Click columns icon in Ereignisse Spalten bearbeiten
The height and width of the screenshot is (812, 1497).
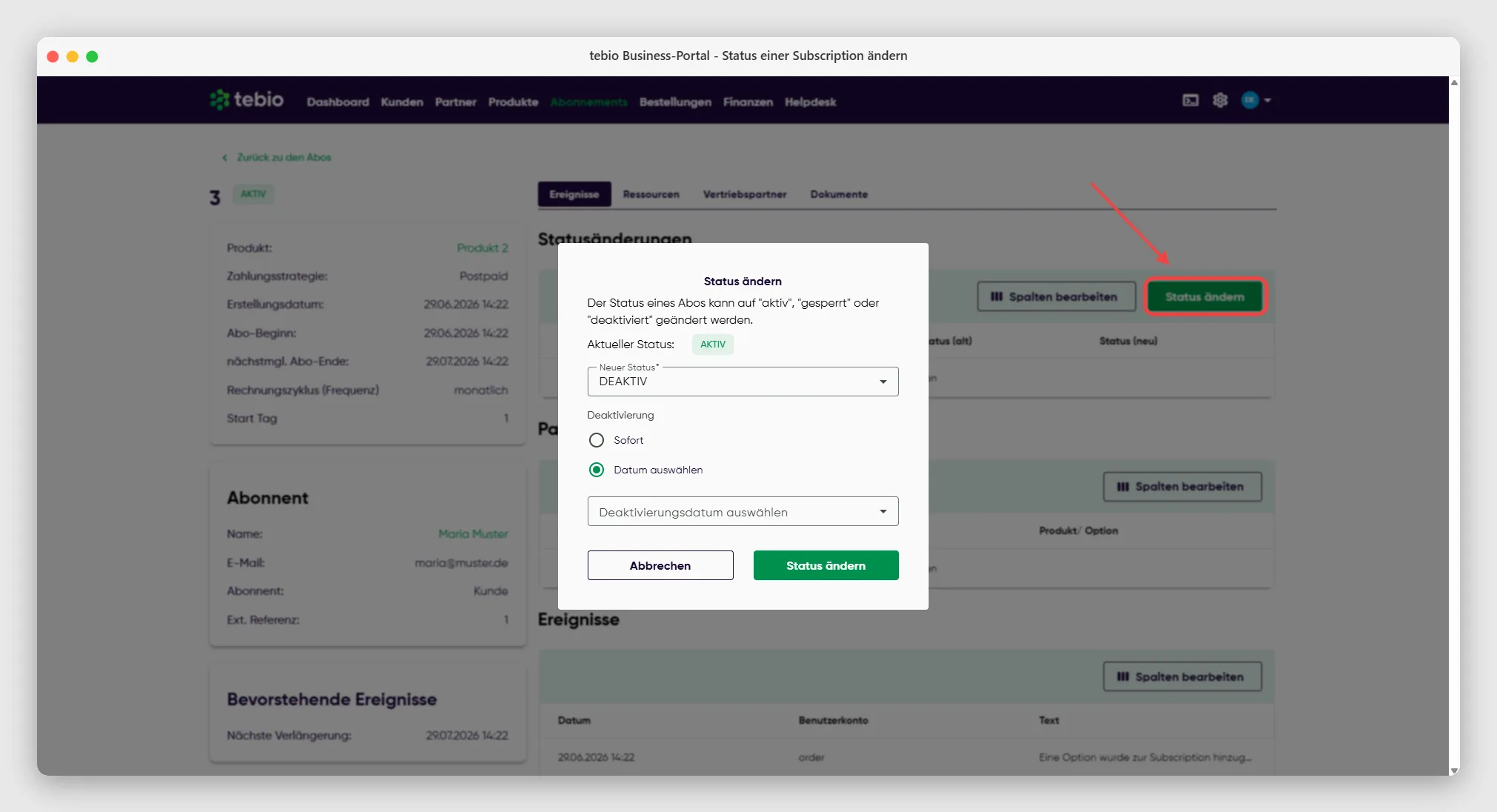click(1123, 676)
